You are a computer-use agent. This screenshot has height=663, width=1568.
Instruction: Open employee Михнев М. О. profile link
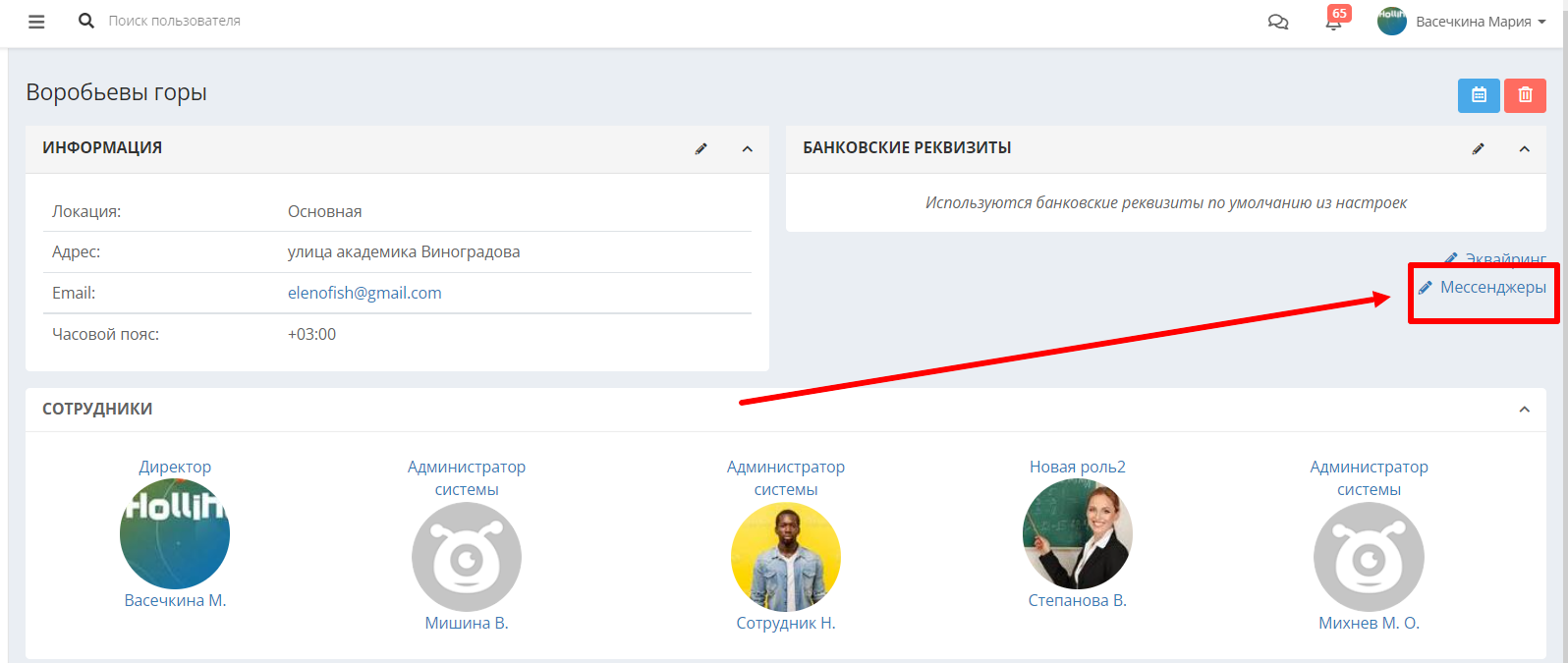click(x=1369, y=623)
